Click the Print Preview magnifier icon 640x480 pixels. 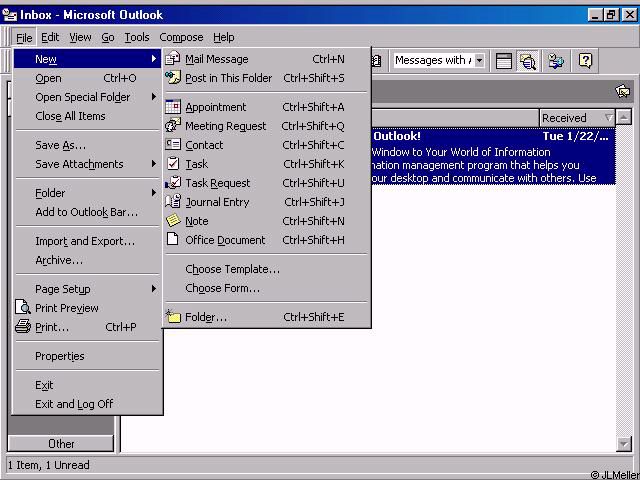tap(23, 307)
